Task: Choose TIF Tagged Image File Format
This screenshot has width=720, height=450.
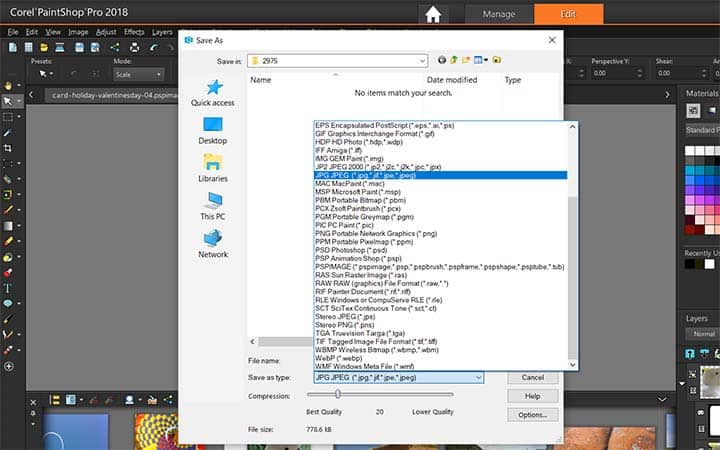Action: [441, 341]
